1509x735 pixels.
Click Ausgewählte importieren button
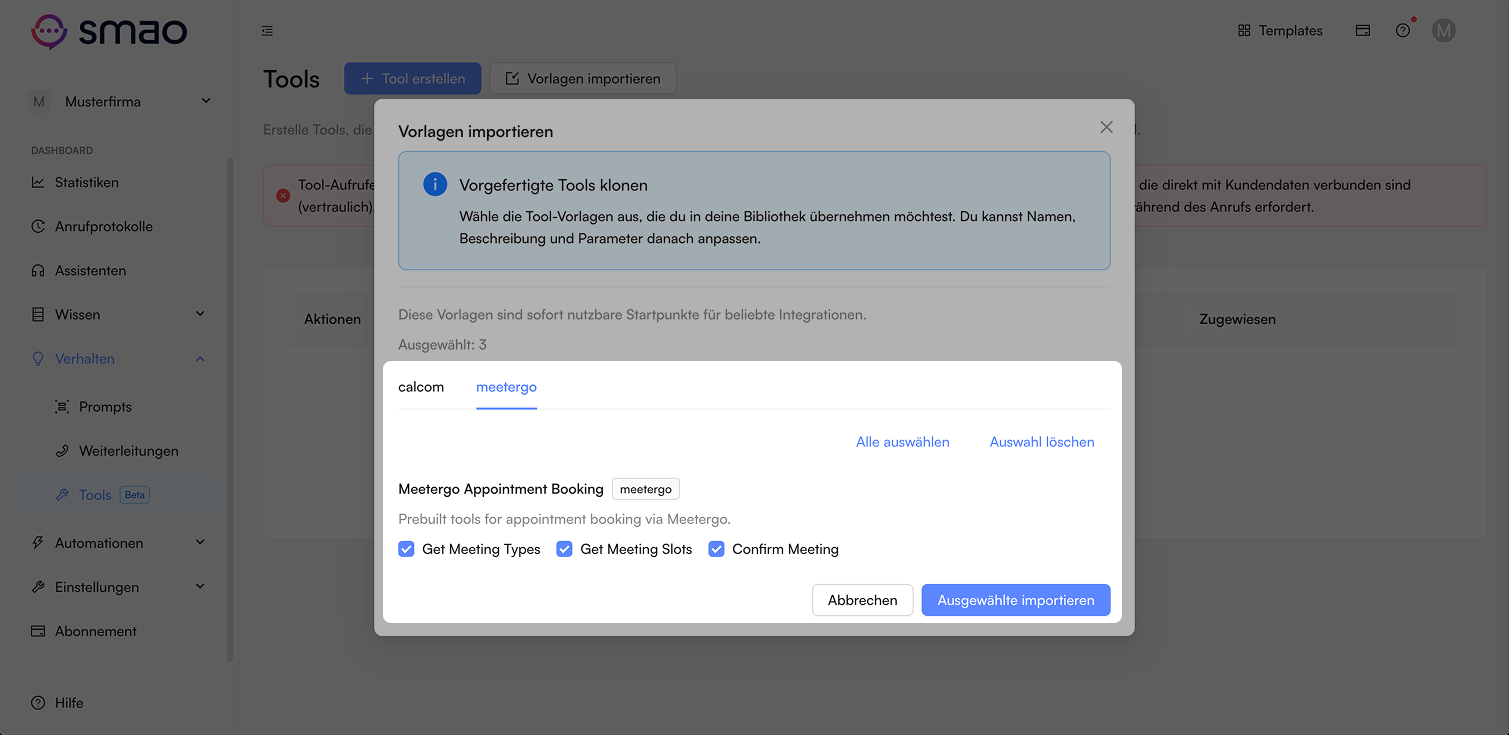(1016, 600)
